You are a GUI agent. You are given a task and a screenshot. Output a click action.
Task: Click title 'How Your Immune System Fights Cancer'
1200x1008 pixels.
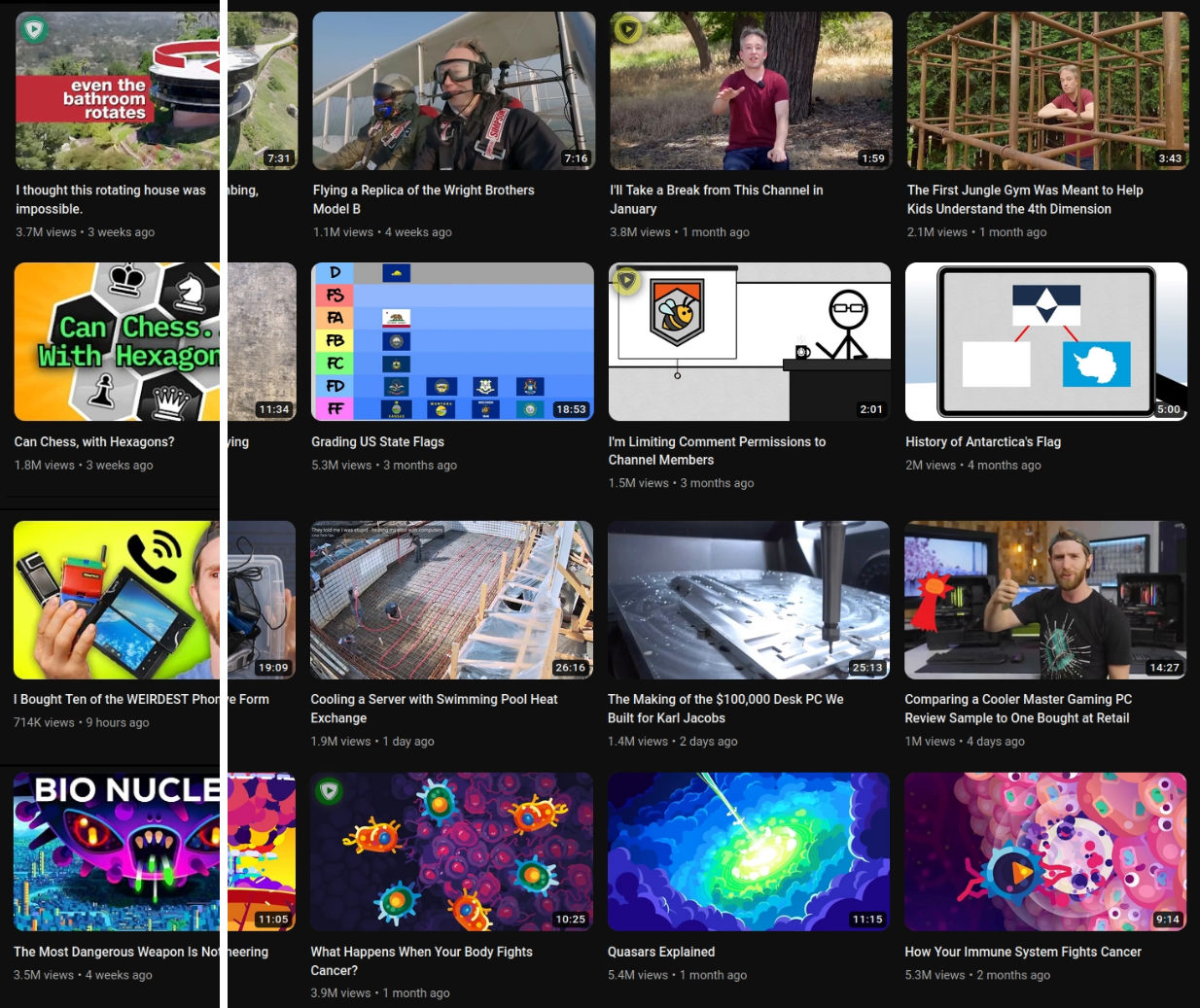click(x=1022, y=952)
